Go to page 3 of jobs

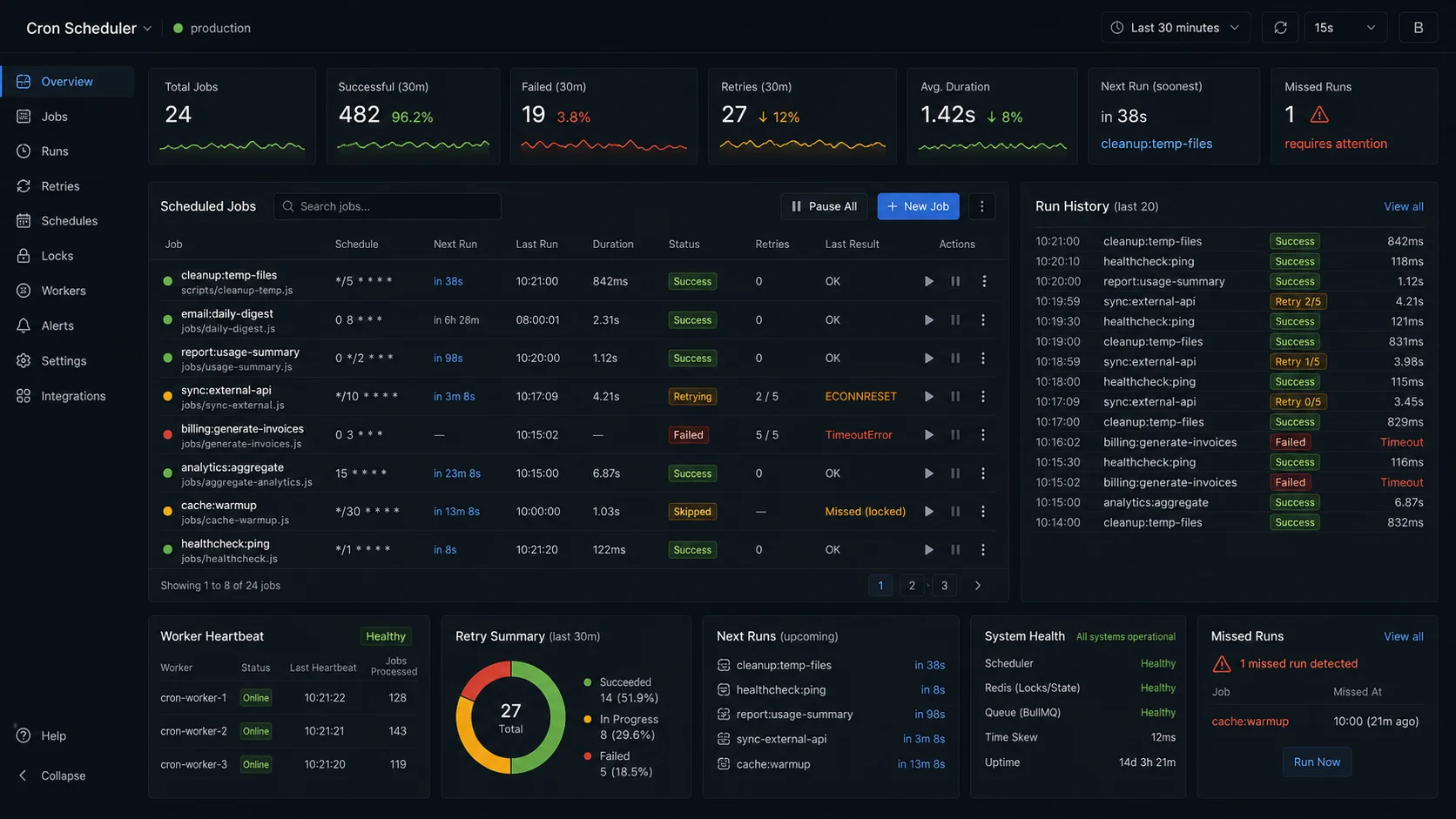click(944, 586)
